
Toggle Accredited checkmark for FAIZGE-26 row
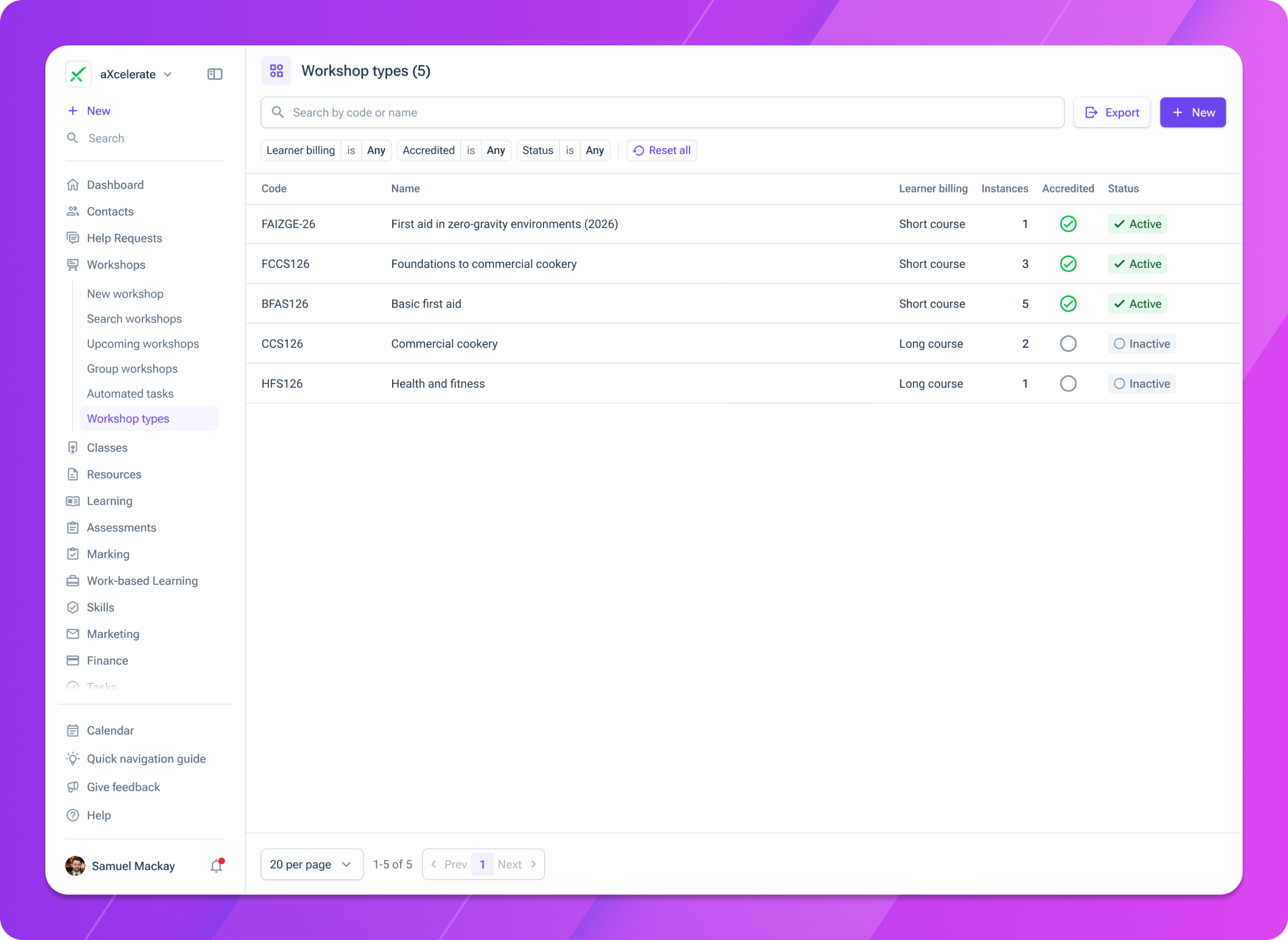(x=1068, y=224)
